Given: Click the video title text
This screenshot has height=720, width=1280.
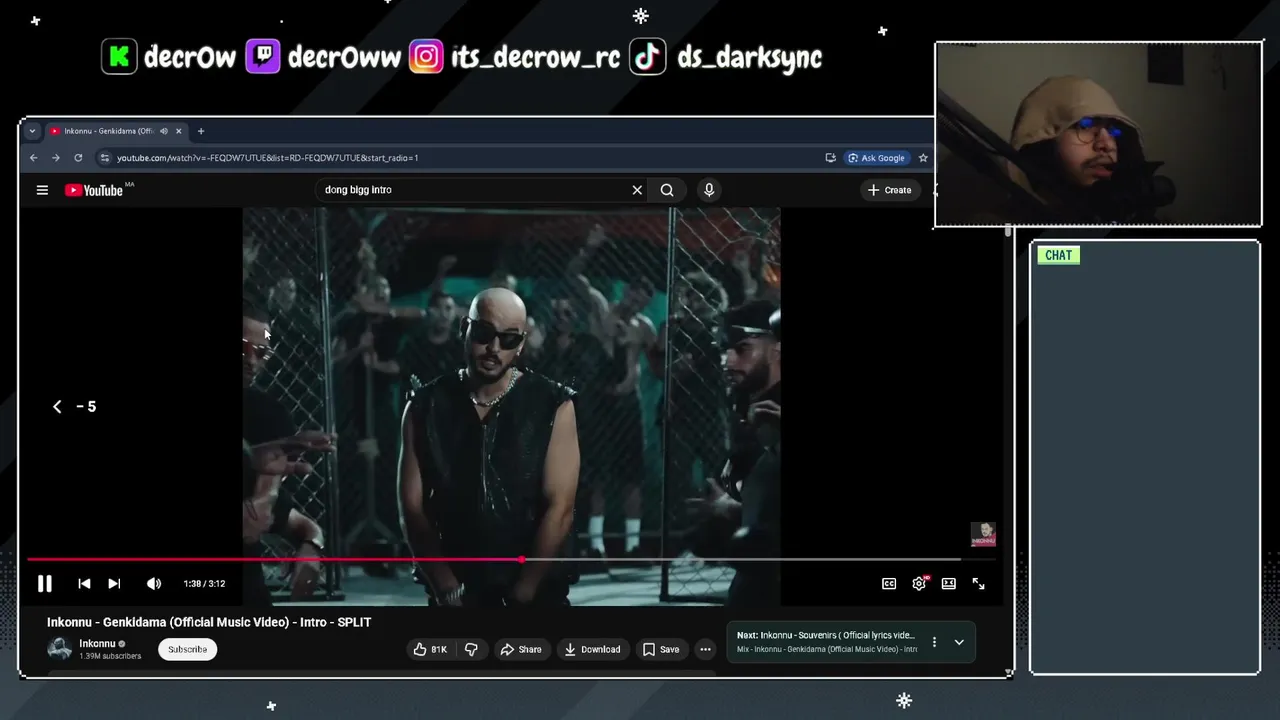Looking at the screenshot, I should coord(209,622).
